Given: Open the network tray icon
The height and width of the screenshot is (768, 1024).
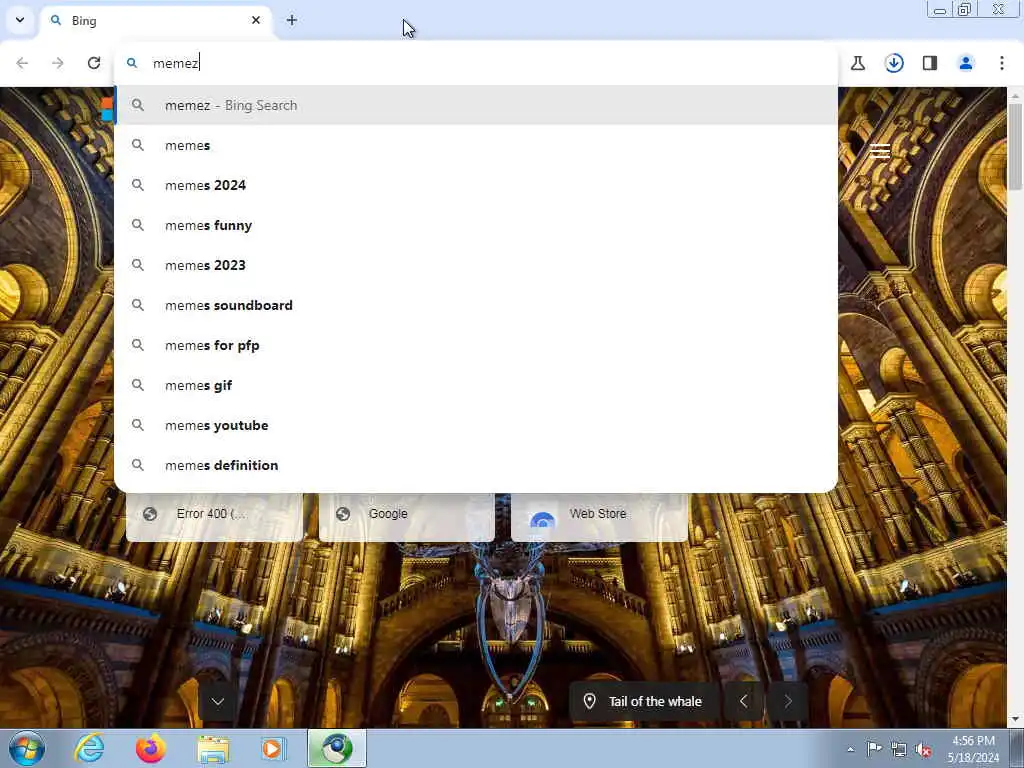Looking at the screenshot, I should pos(899,749).
